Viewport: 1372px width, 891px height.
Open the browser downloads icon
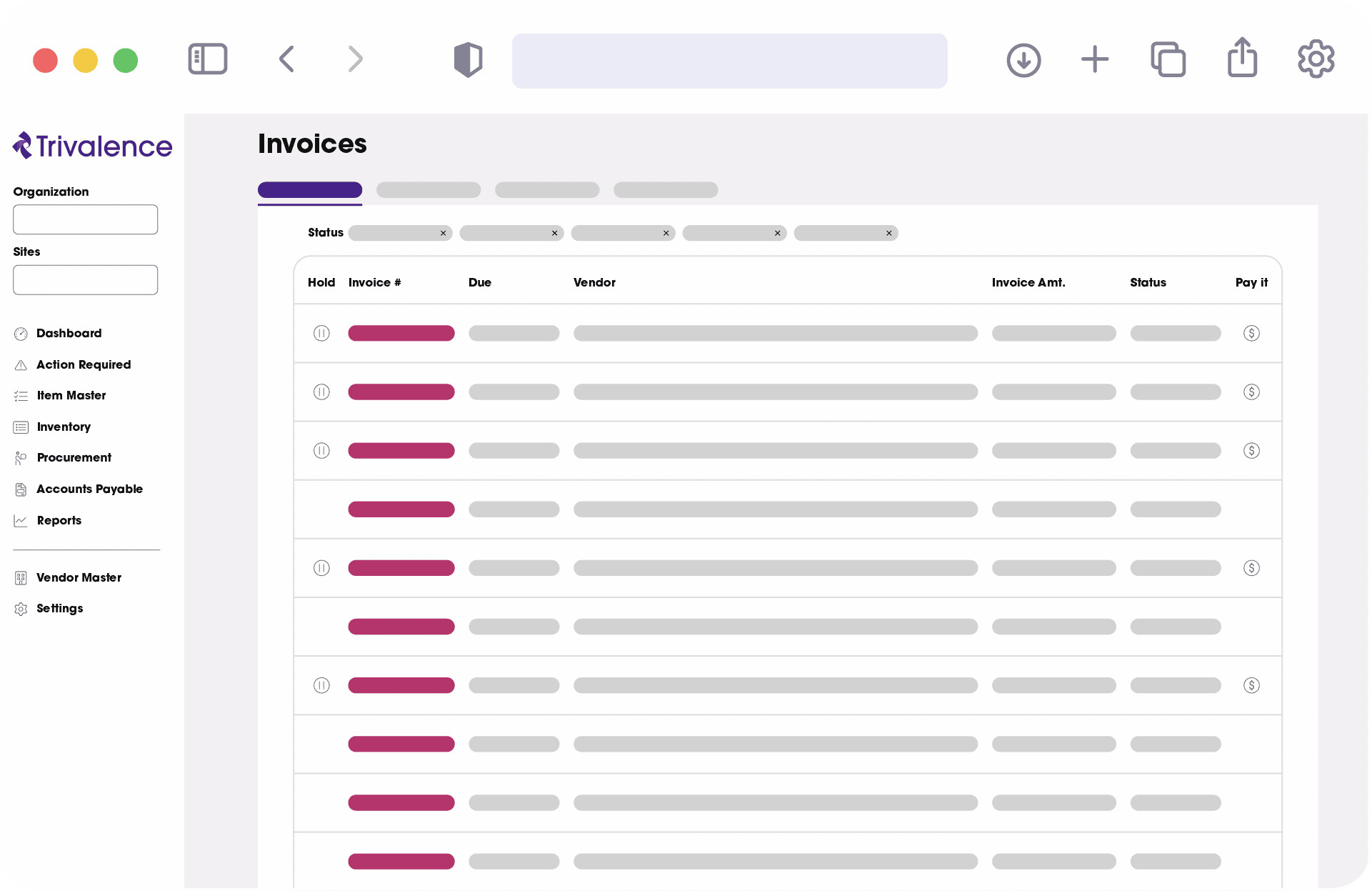(1023, 60)
